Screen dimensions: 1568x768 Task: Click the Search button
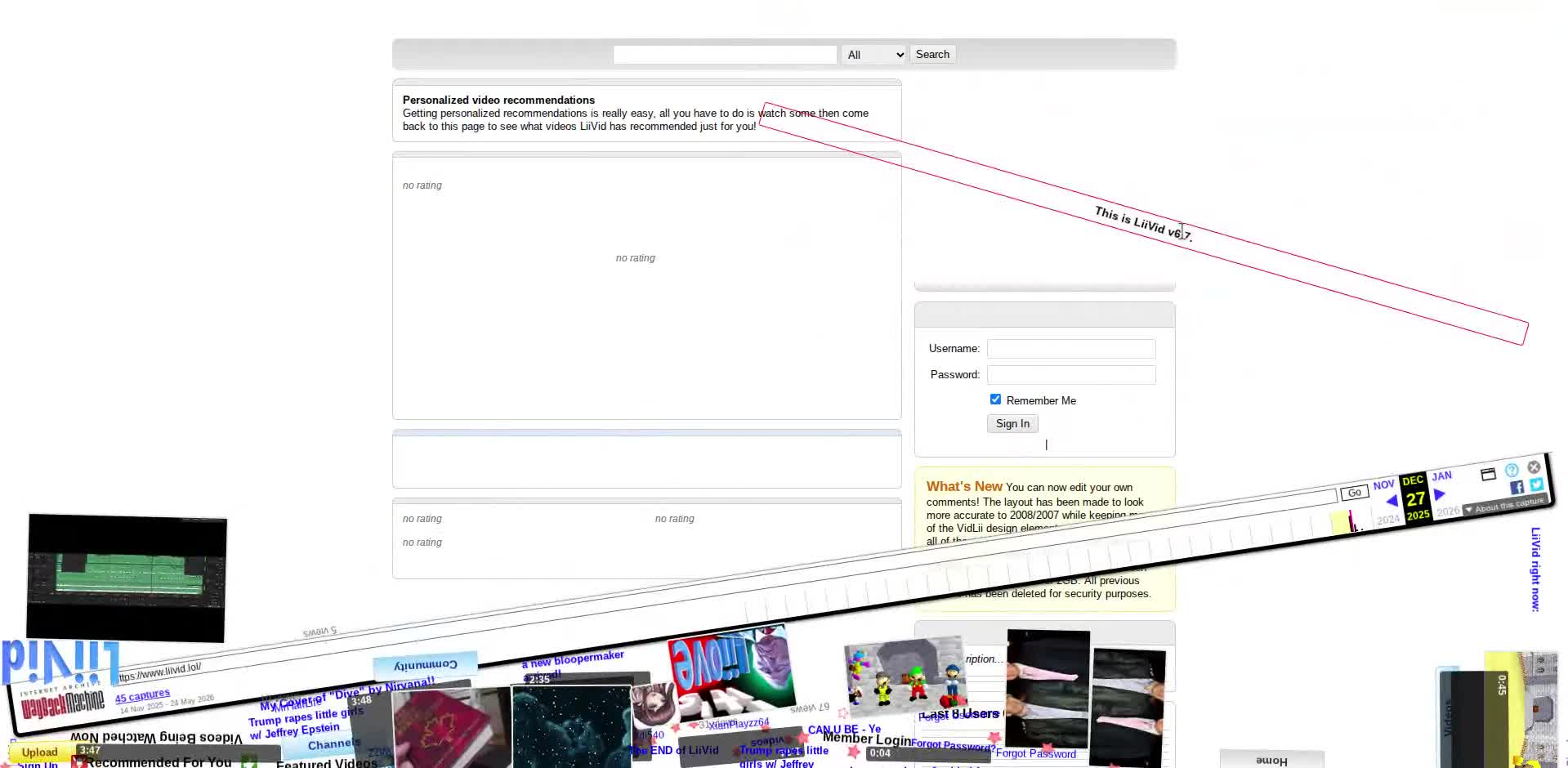[x=932, y=55]
